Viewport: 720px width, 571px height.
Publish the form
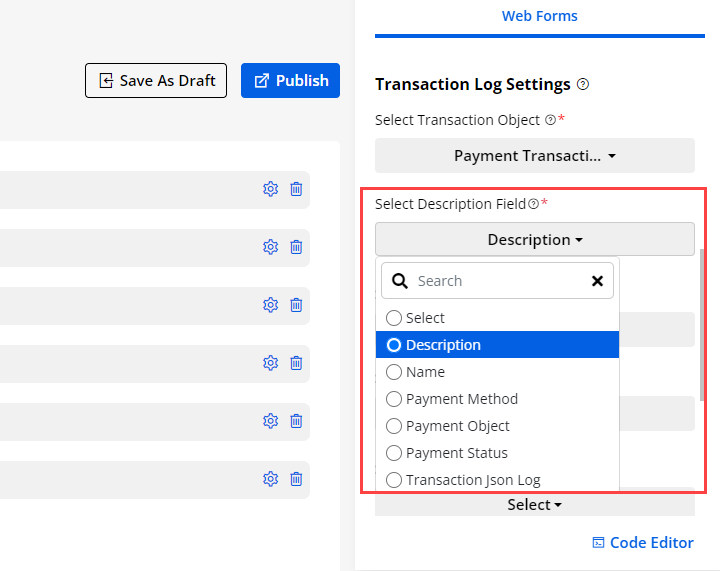[290, 81]
